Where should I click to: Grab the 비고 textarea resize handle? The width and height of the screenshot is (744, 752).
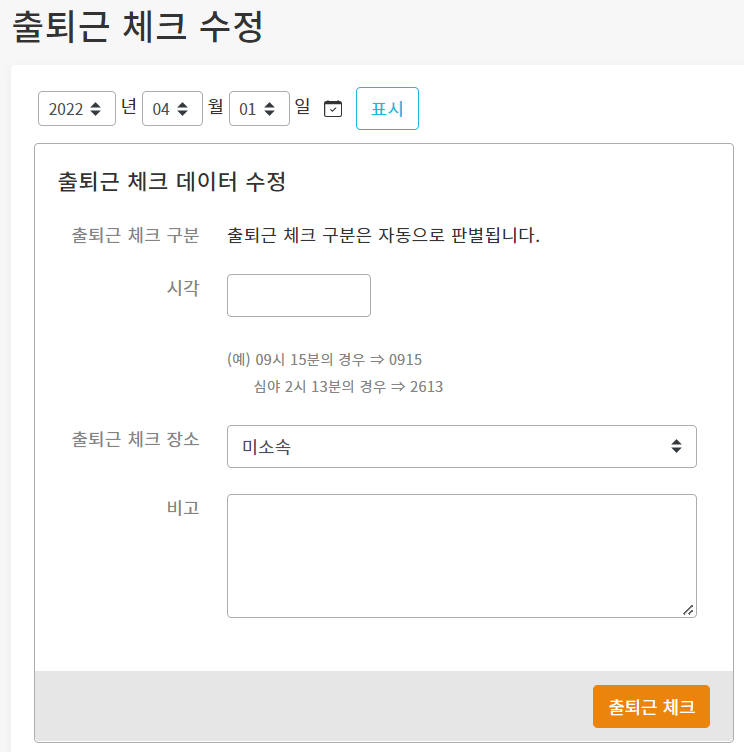688,609
